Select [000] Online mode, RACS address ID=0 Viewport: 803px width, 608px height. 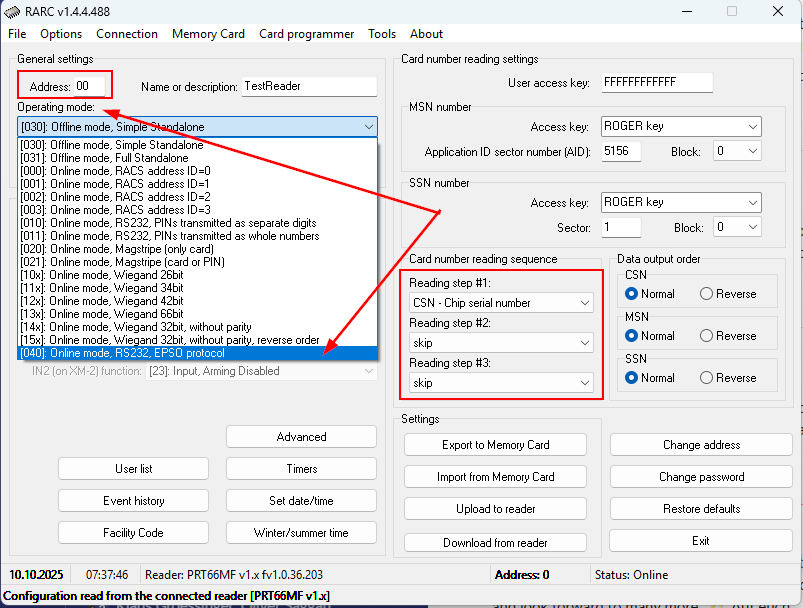pyautogui.click(x=198, y=171)
